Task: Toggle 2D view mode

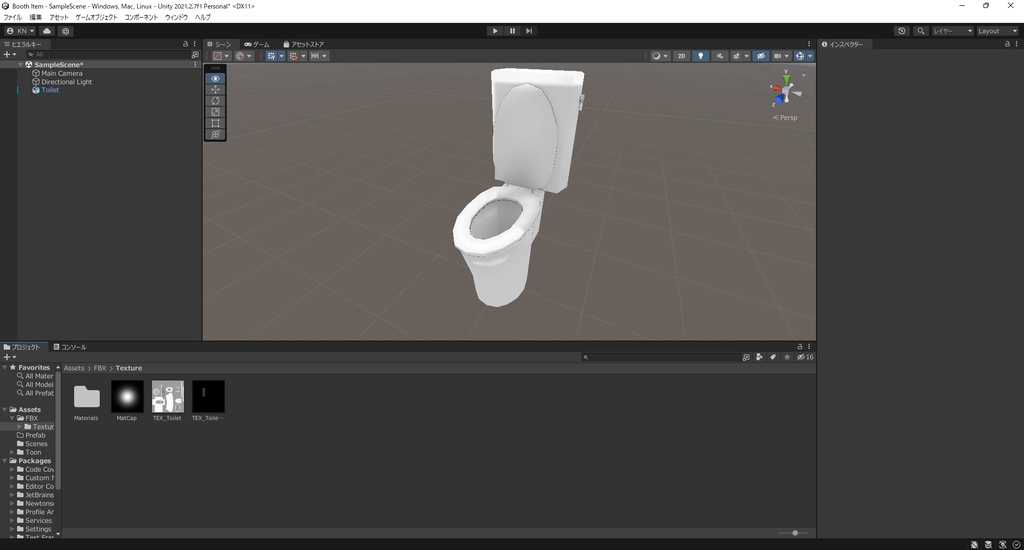Action: coord(682,56)
